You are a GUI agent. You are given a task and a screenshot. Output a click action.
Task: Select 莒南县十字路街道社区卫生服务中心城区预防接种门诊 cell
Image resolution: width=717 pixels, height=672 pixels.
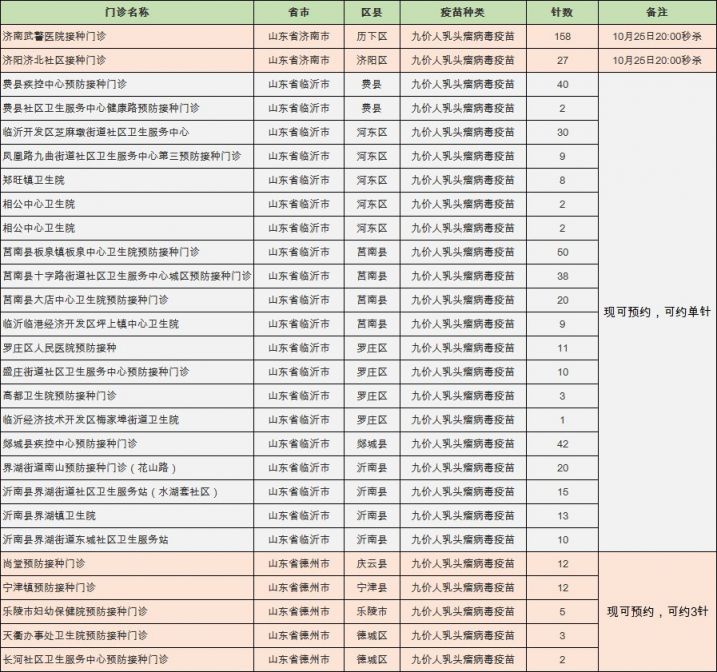point(127,276)
